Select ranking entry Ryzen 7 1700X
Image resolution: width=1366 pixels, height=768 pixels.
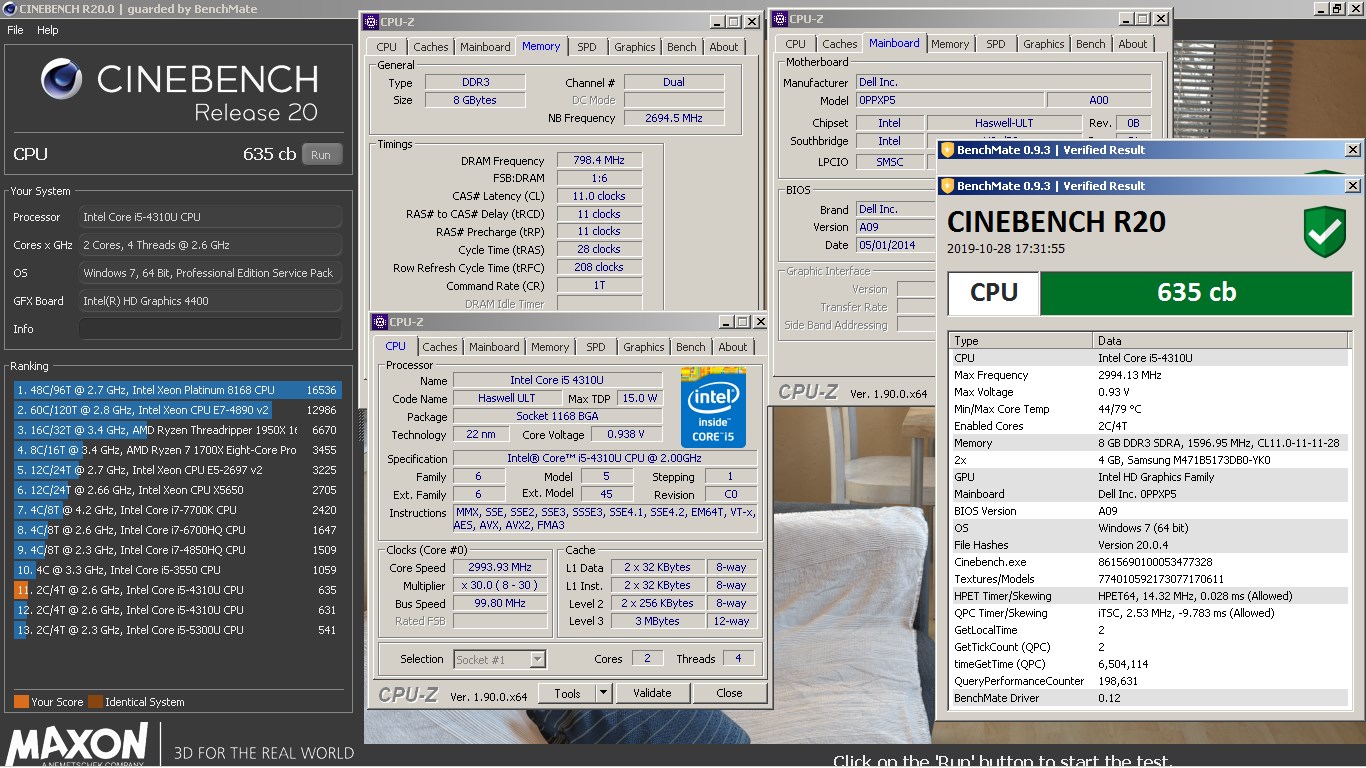coord(177,450)
